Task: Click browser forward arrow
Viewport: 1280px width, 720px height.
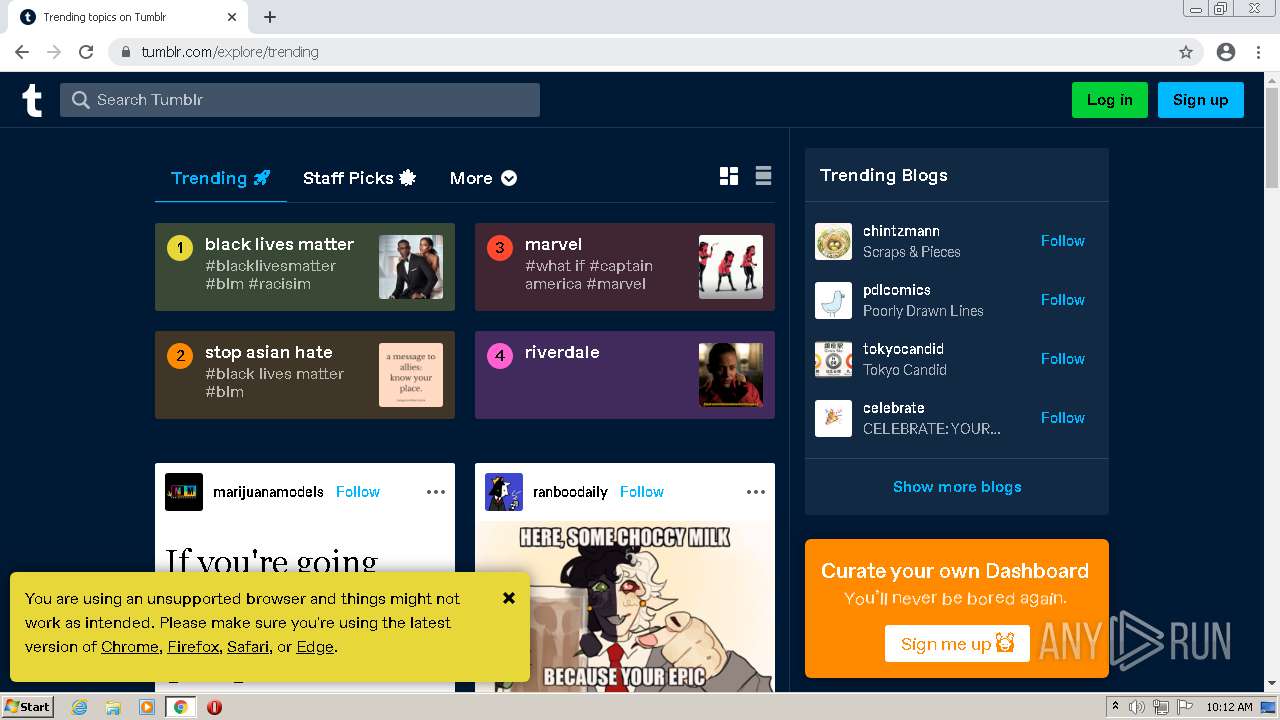Action: tap(54, 52)
